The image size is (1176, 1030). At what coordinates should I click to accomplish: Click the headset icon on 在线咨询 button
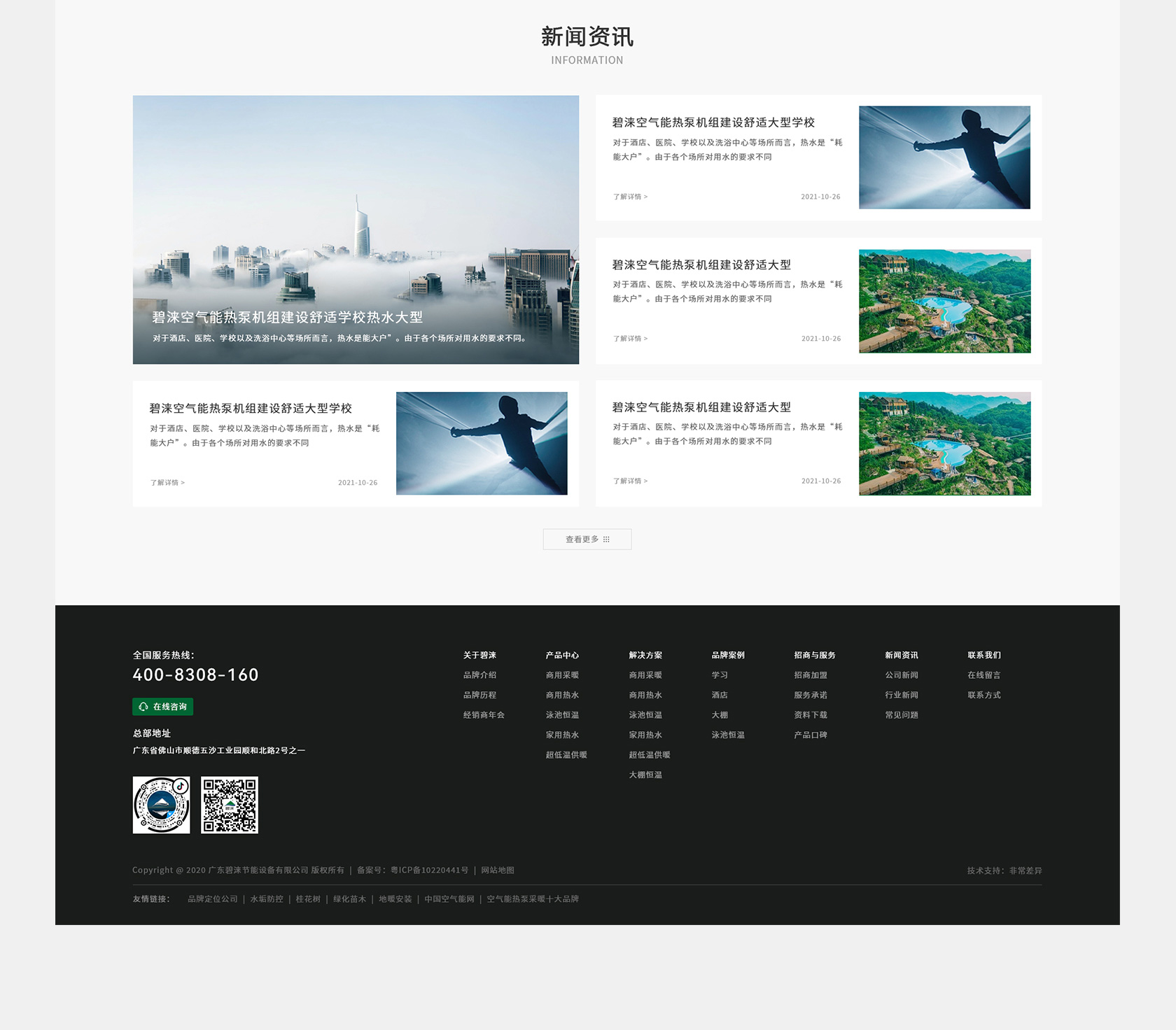pos(145,707)
